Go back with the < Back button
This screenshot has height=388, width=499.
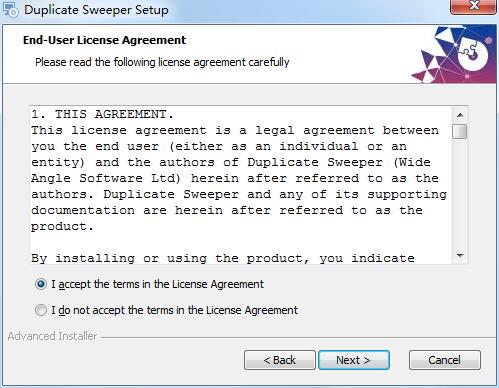(x=280, y=360)
